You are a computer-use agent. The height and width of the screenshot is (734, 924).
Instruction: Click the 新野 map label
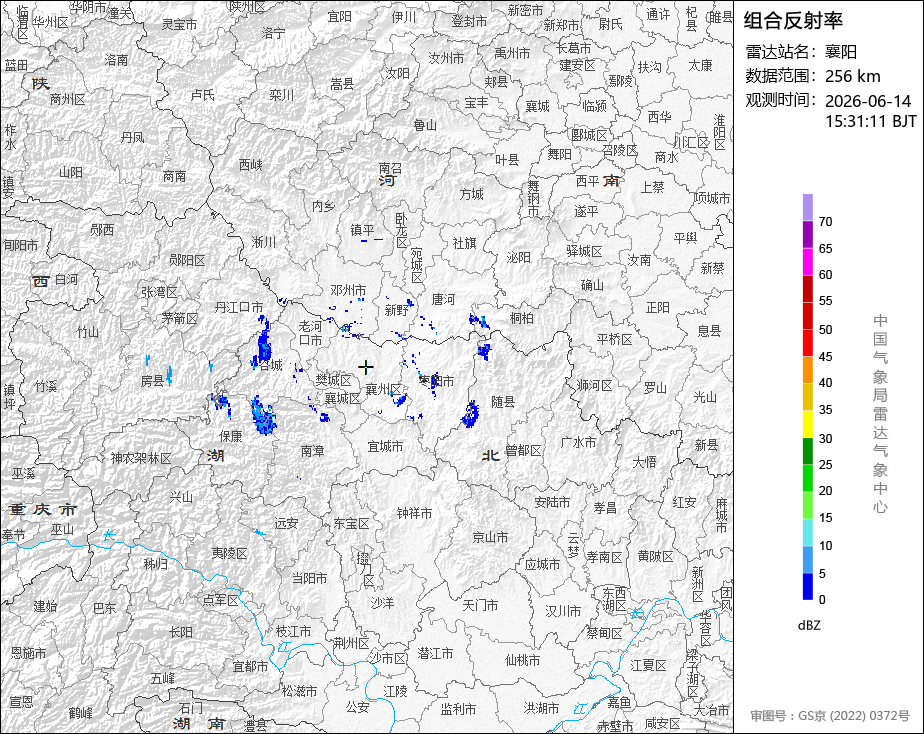[x=397, y=310]
